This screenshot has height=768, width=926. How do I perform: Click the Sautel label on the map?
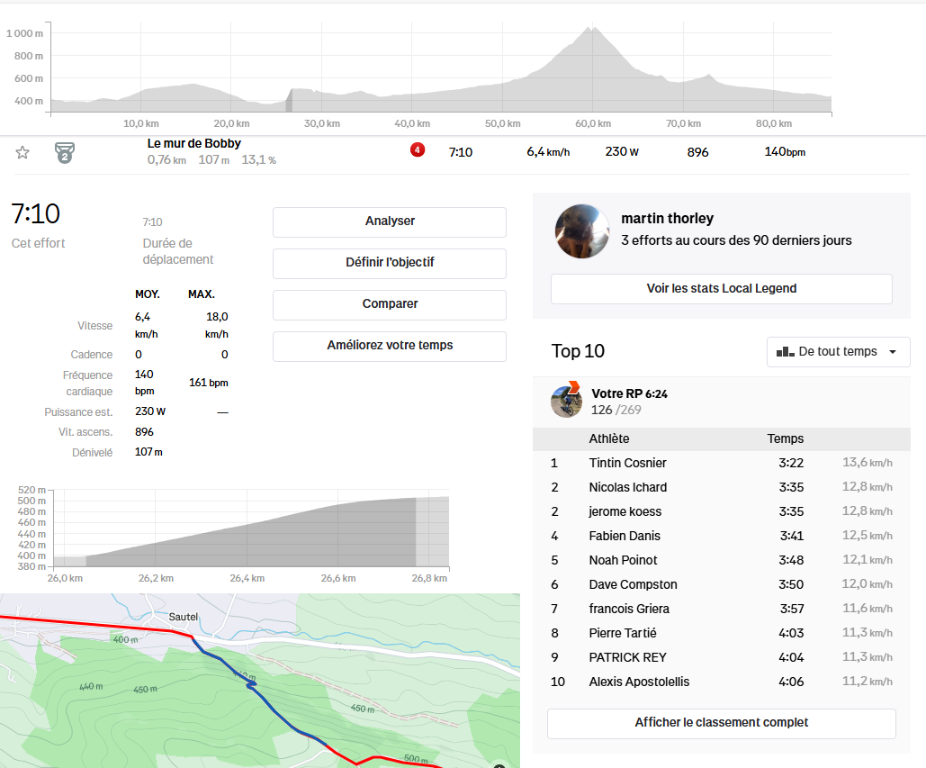183,617
